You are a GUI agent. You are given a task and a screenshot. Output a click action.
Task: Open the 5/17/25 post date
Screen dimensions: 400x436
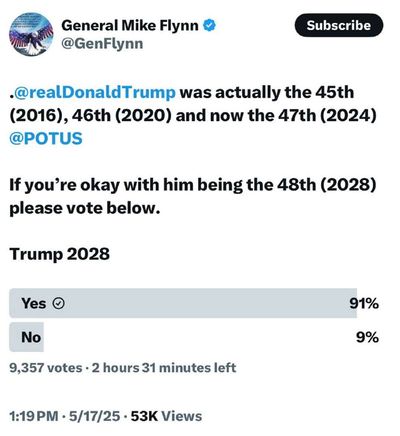(x=94, y=416)
